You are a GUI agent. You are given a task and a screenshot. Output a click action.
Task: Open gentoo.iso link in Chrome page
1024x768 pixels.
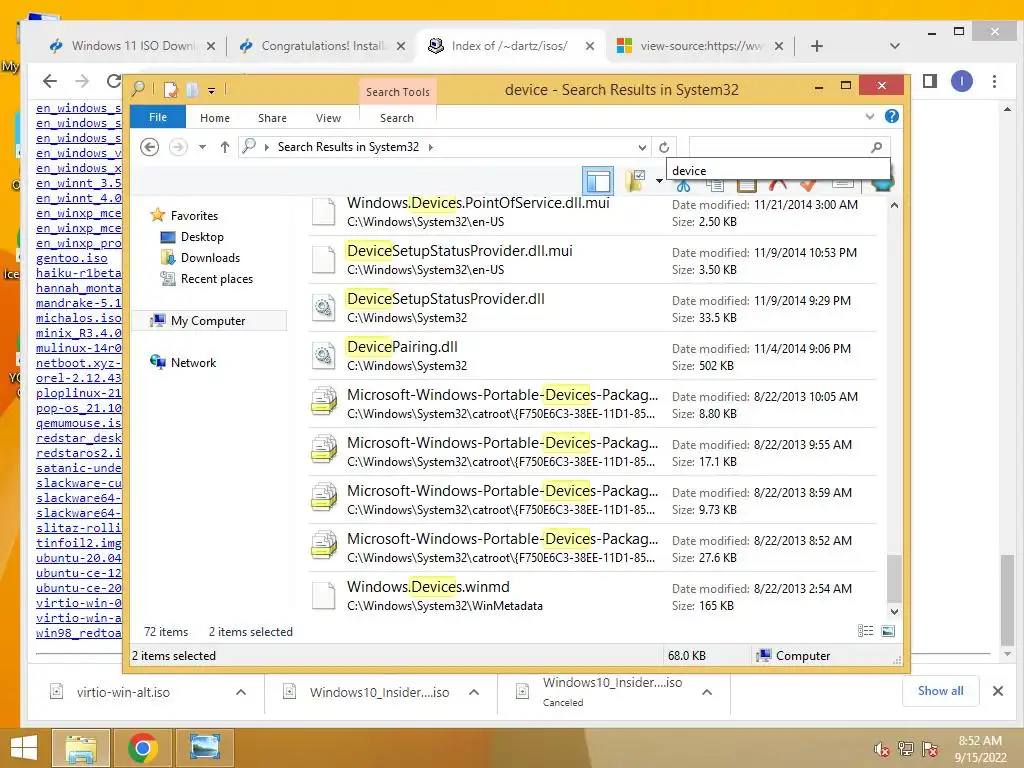point(72,258)
